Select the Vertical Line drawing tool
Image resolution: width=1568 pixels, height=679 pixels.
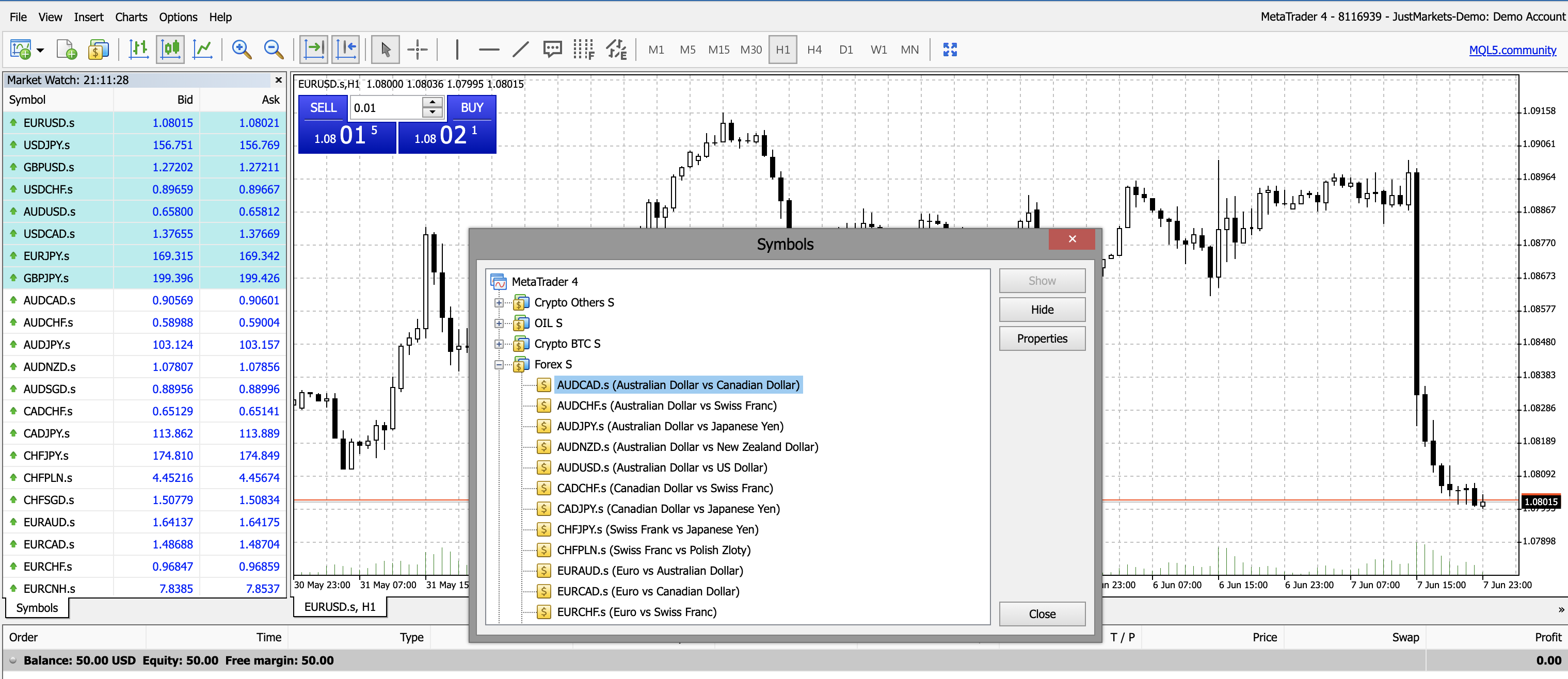pyautogui.click(x=457, y=50)
